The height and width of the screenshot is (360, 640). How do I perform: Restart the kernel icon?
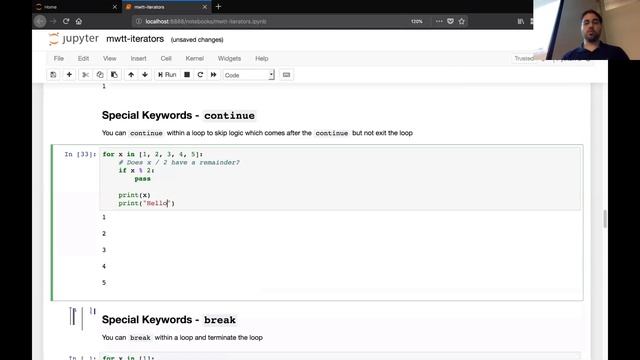200,75
